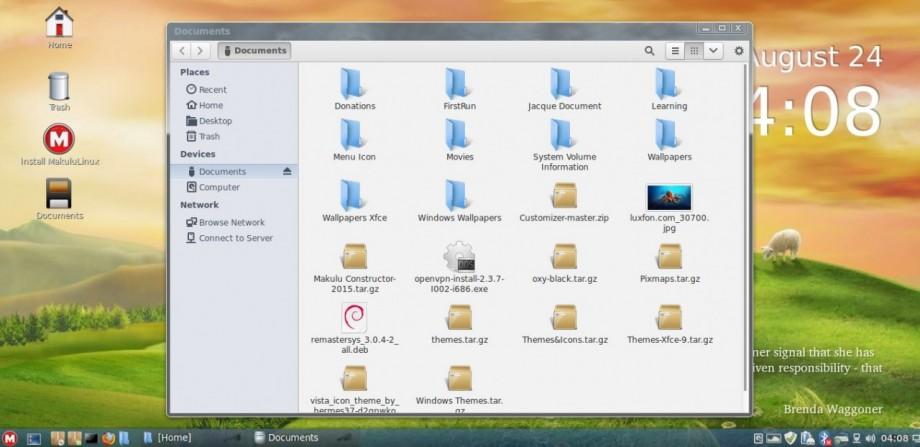Open the Makulu start menu button

click(x=9, y=438)
